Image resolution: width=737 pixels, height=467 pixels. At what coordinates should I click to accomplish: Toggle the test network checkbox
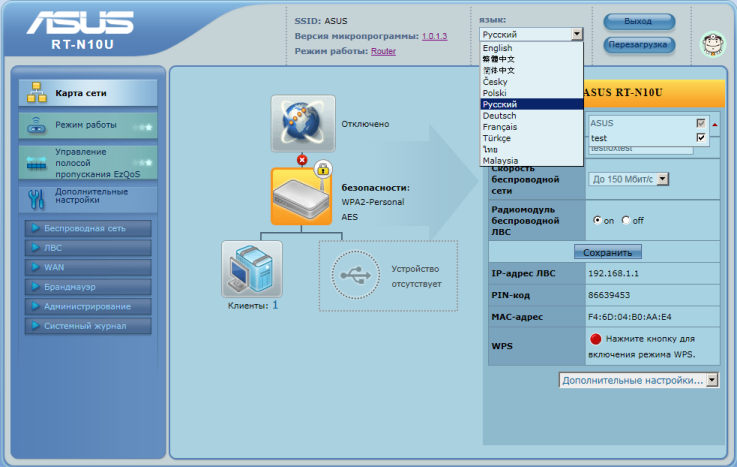coord(701,138)
